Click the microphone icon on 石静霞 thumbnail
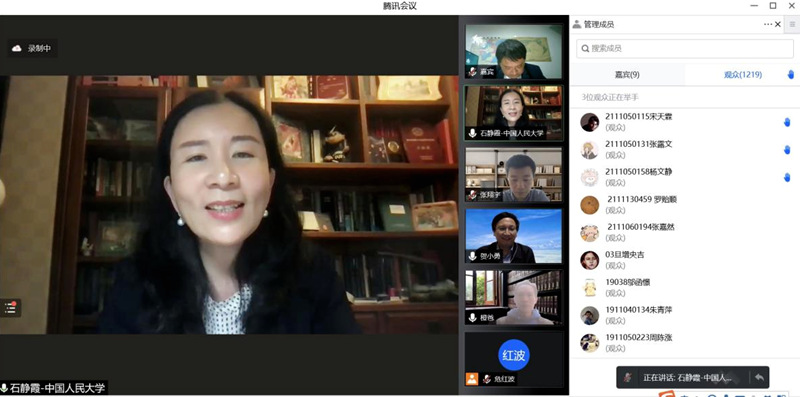The image size is (800, 397). [472, 134]
